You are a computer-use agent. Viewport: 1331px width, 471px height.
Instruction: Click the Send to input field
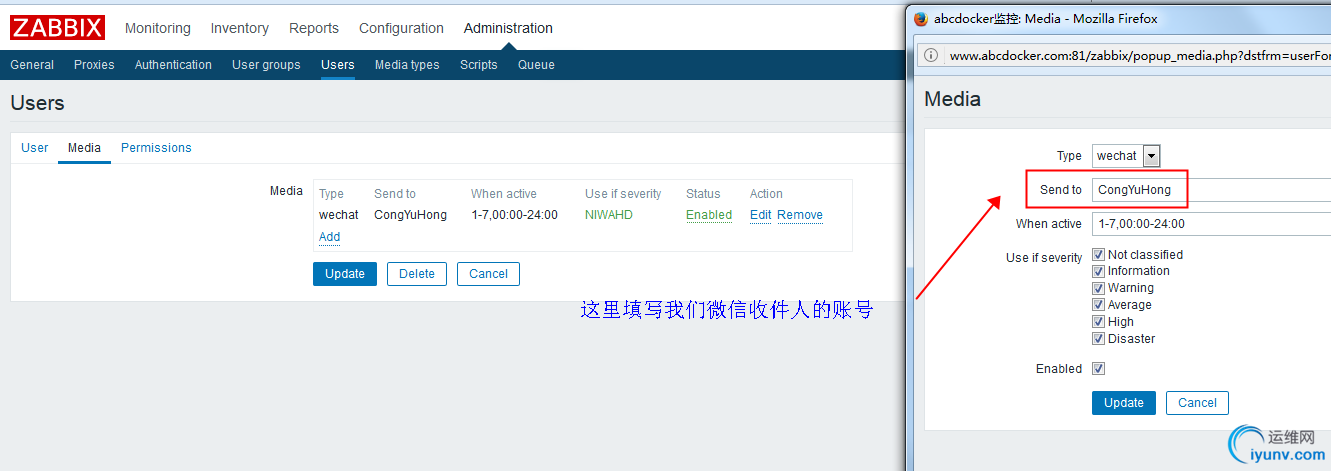(1211, 190)
